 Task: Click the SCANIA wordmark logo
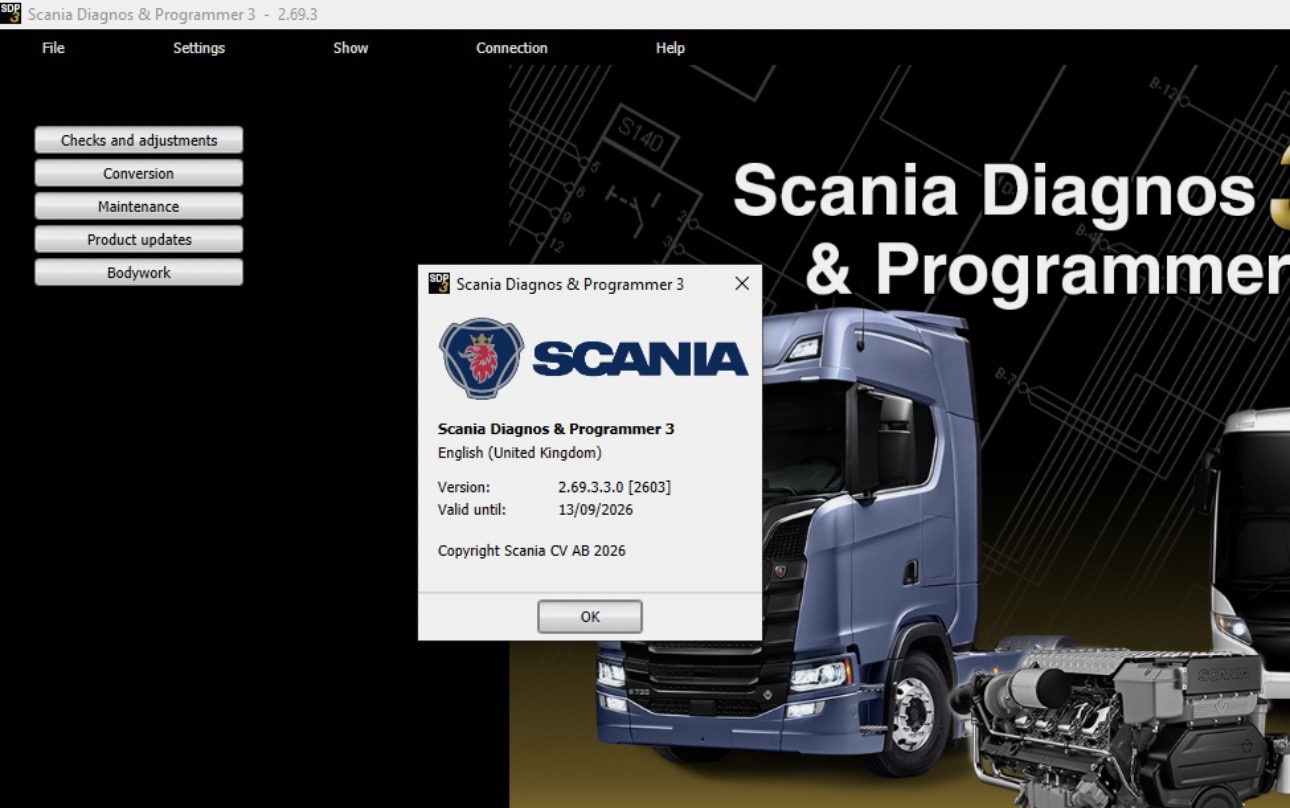click(x=640, y=359)
